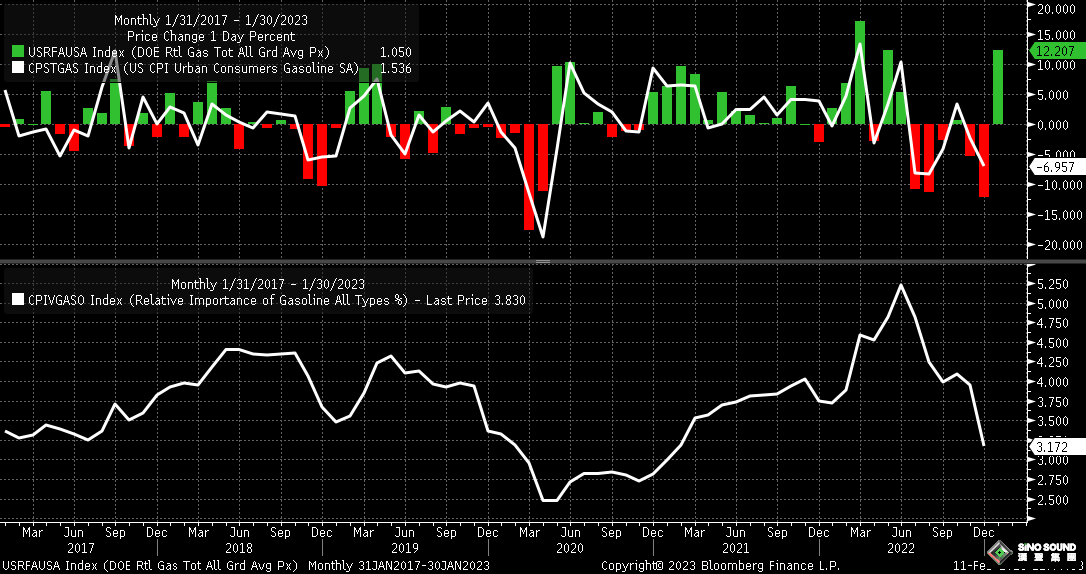Screen dimensions: 1086x574
Task: Click the 2018 year label on time axis
Action: [239, 548]
